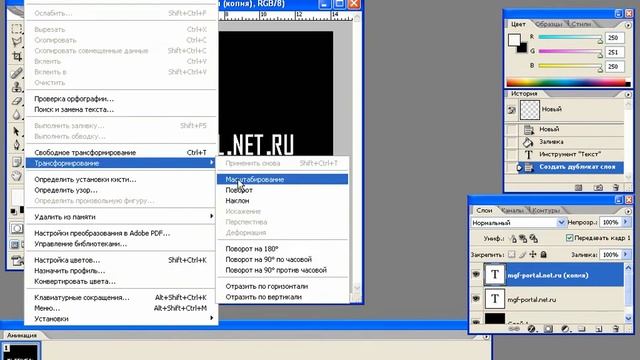Viewport: 640px width, 360px height.
Task: Switch to the Образцы tab
Action: pos(549,24)
